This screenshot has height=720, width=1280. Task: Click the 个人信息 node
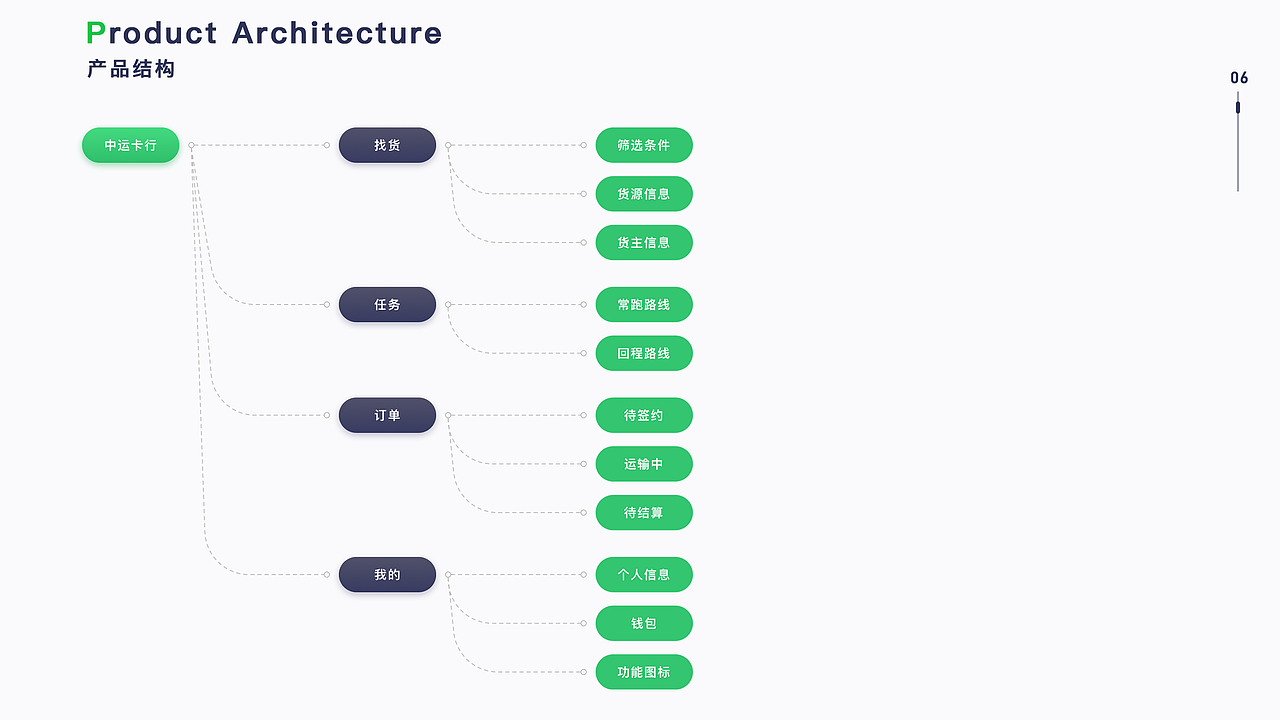click(x=643, y=575)
